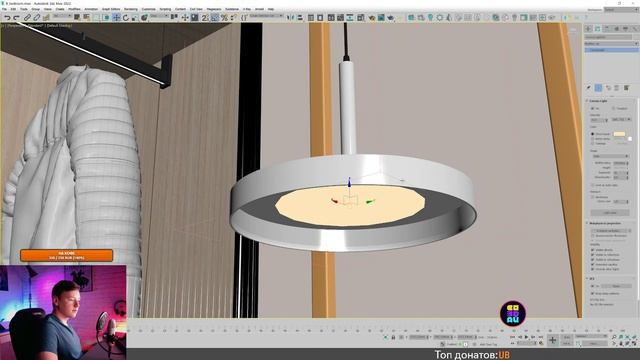640x360 pixels.
Task: Activate the Select and Link tool
Action: click(27, 18)
